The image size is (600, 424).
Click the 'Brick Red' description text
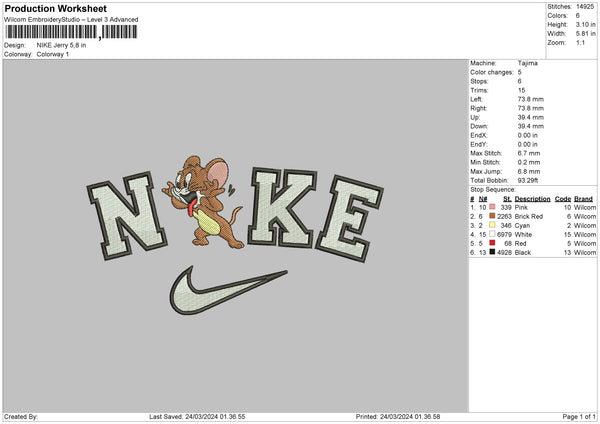[529, 217]
